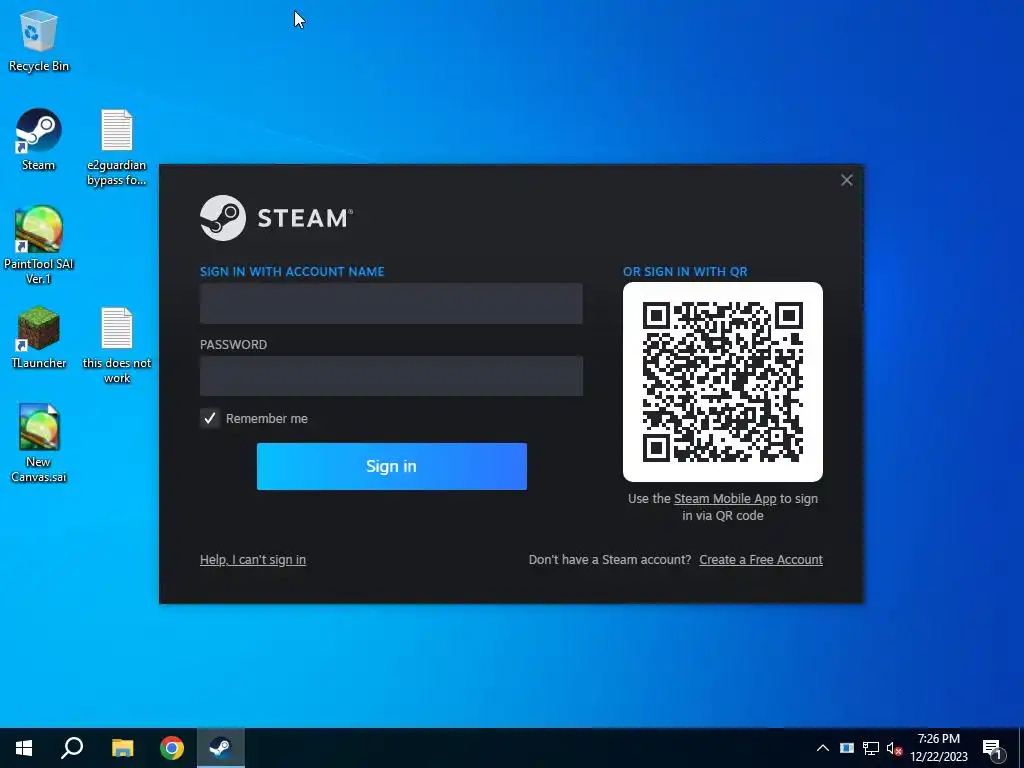Open the 'Help, I can't sign in' link

[253, 560]
